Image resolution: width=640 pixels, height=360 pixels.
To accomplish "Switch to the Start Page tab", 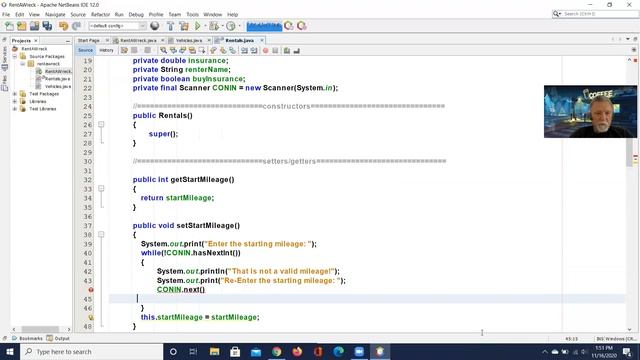I will (89, 40).
